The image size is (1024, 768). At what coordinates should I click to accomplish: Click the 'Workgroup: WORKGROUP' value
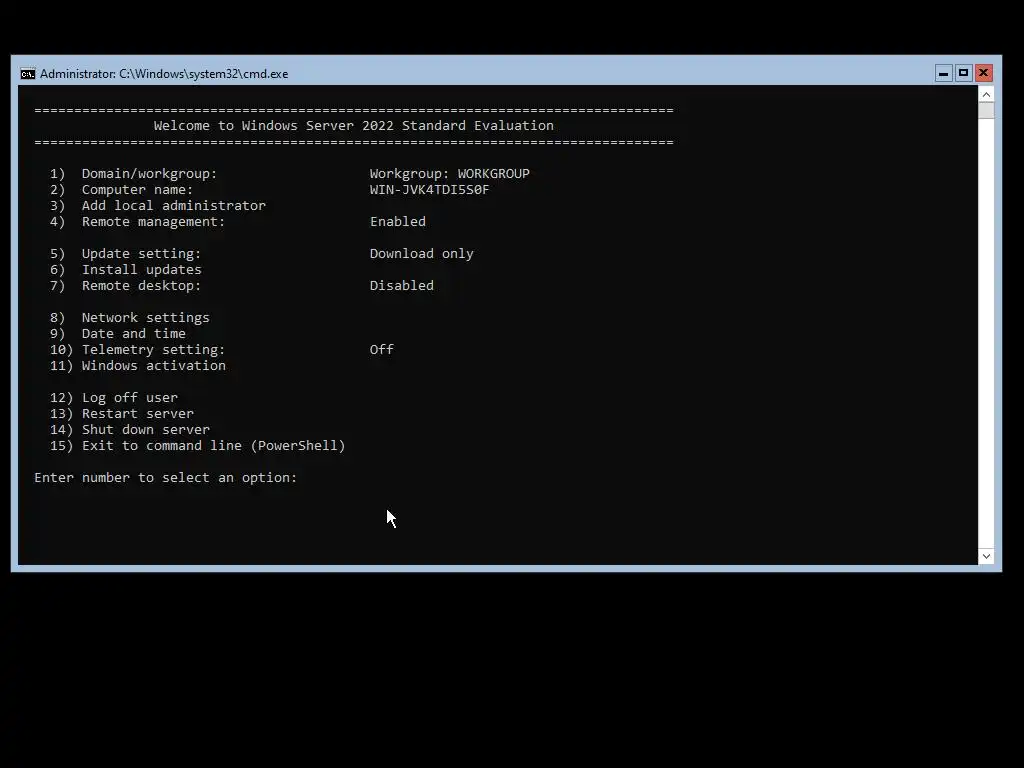click(449, 174)
